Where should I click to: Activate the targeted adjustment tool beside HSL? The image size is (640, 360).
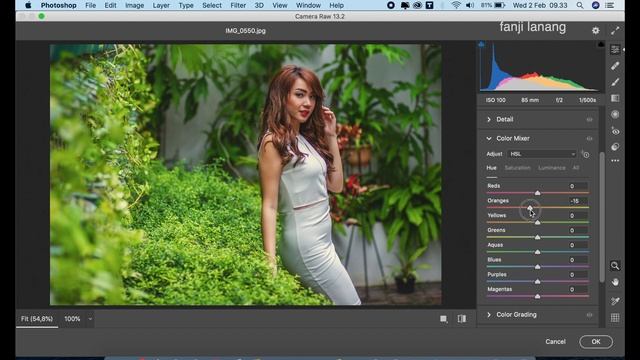tap(586, 154)
